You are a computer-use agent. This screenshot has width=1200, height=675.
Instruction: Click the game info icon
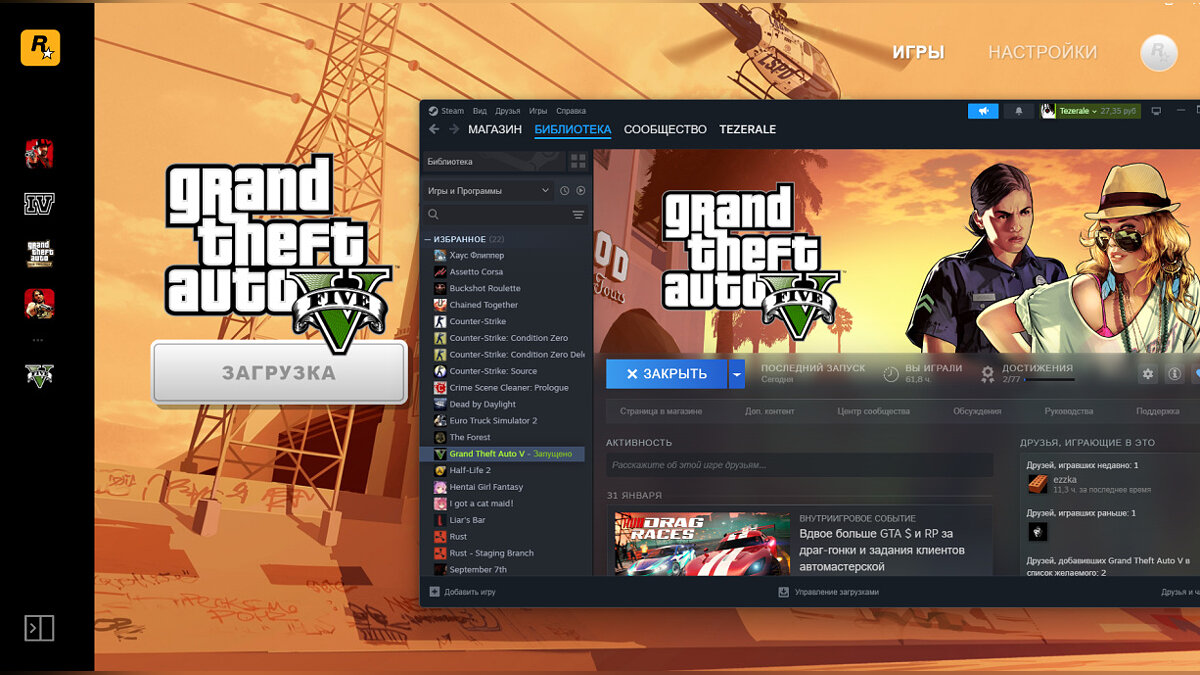(1175, 374)
